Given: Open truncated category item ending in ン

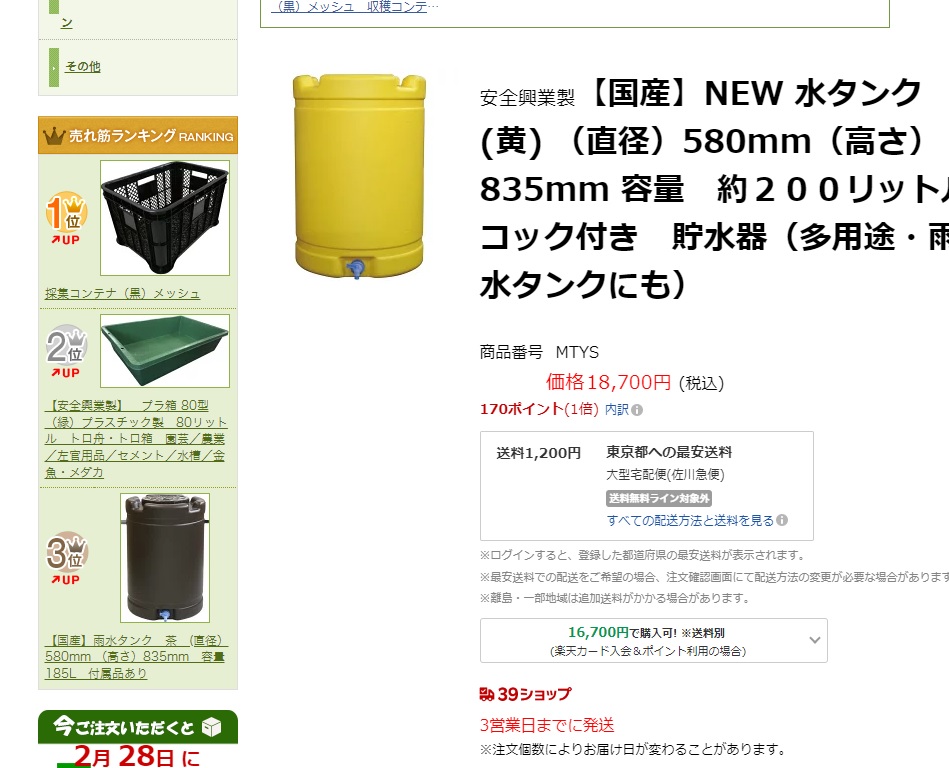Looking at the screenshot, I should pos(67,23).
